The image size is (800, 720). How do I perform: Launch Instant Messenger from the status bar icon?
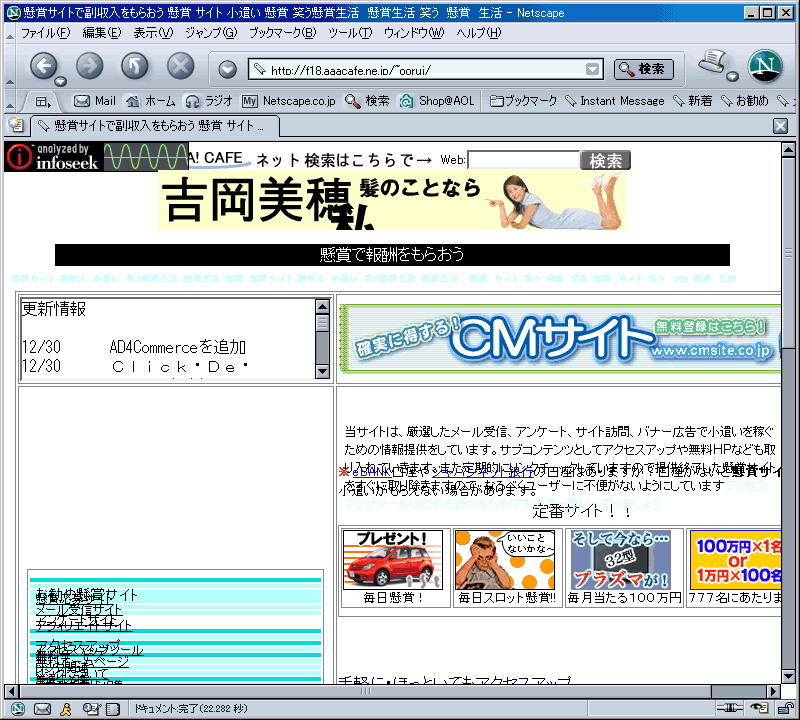[x=66, y=708]
